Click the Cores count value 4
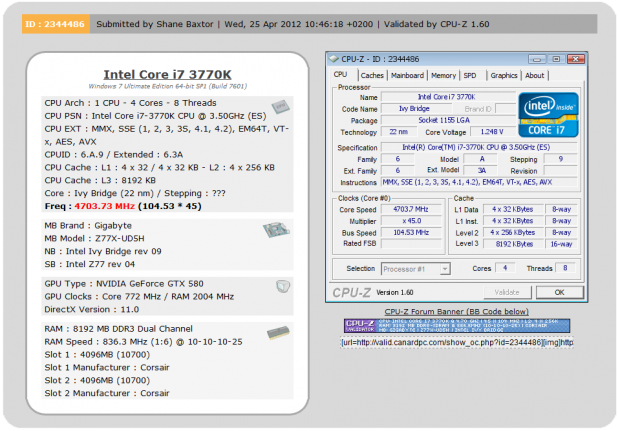This screenshot has height=431, width=620. pos(505,268)
